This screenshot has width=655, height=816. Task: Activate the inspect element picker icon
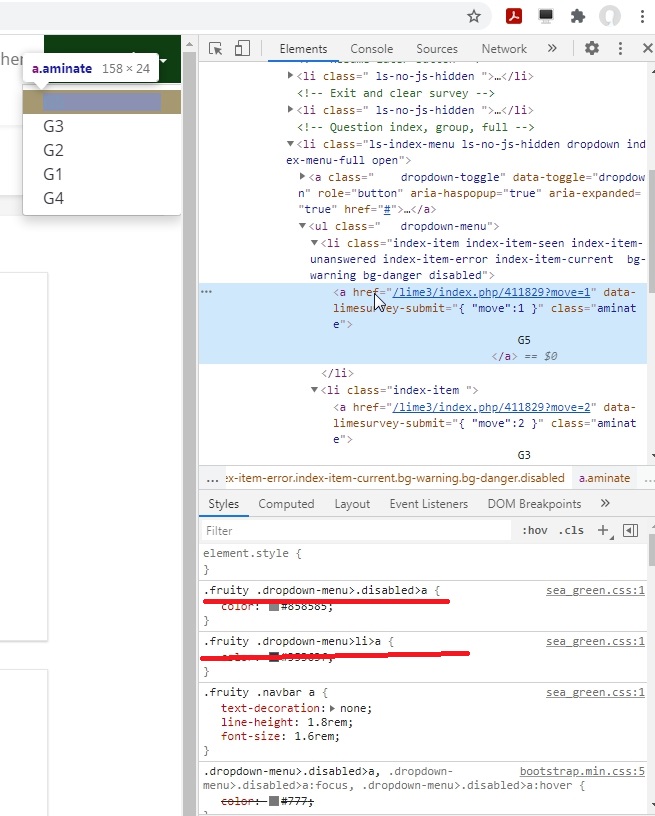(215, 48)
